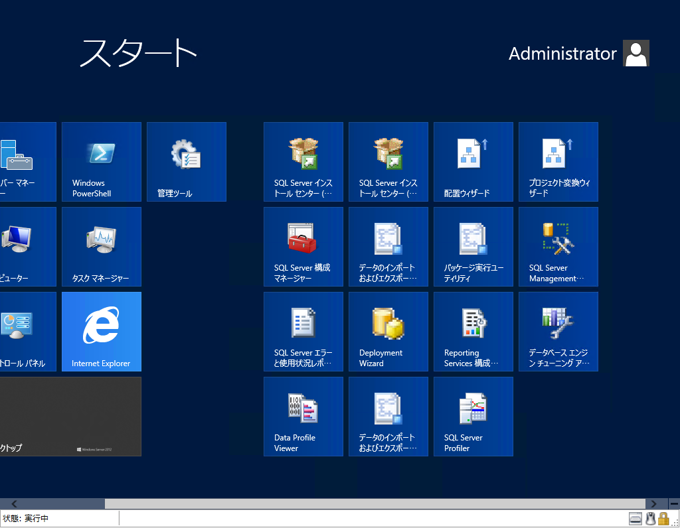Launch the Deployment Wizard tile
This screenshot has height=528, width=680.
pyautogui.click(x=388, y=332)
